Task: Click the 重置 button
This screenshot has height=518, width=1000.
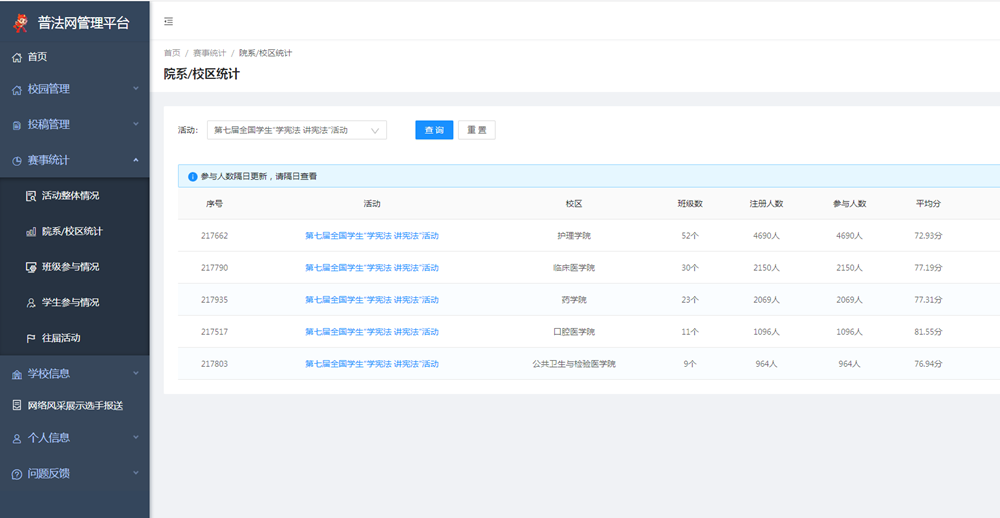Action: pyautogui.click(x=476, y=130)
